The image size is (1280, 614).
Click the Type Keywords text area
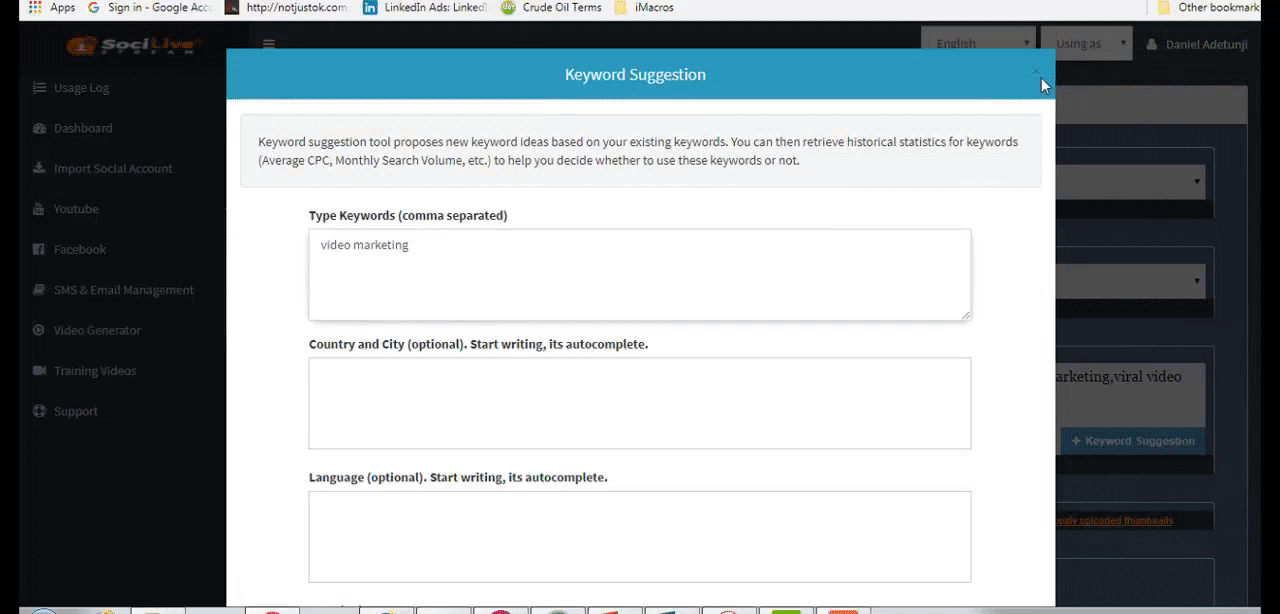639,275
